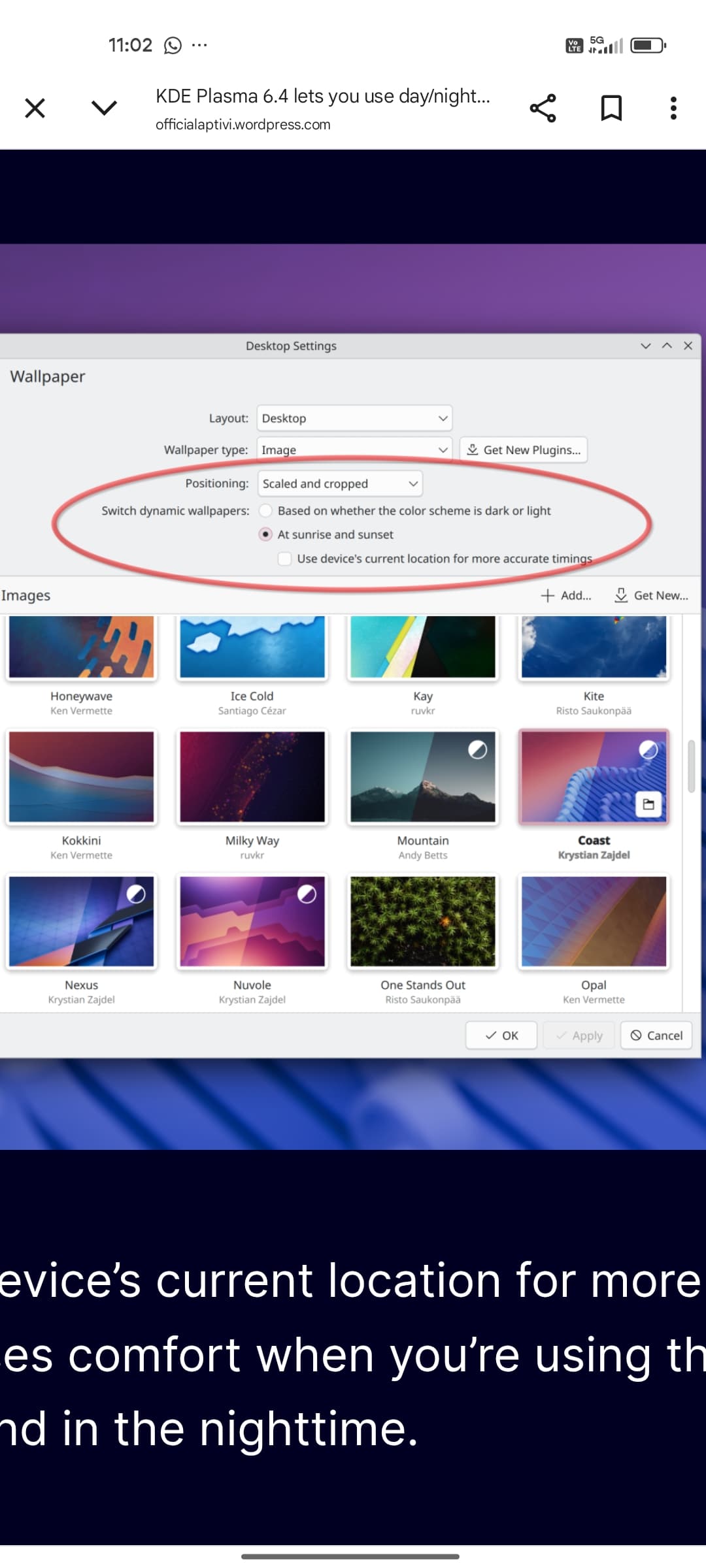Select the One Stands Out wallpaper thumbnail
706x1568 pixels.
coord(423,921)
